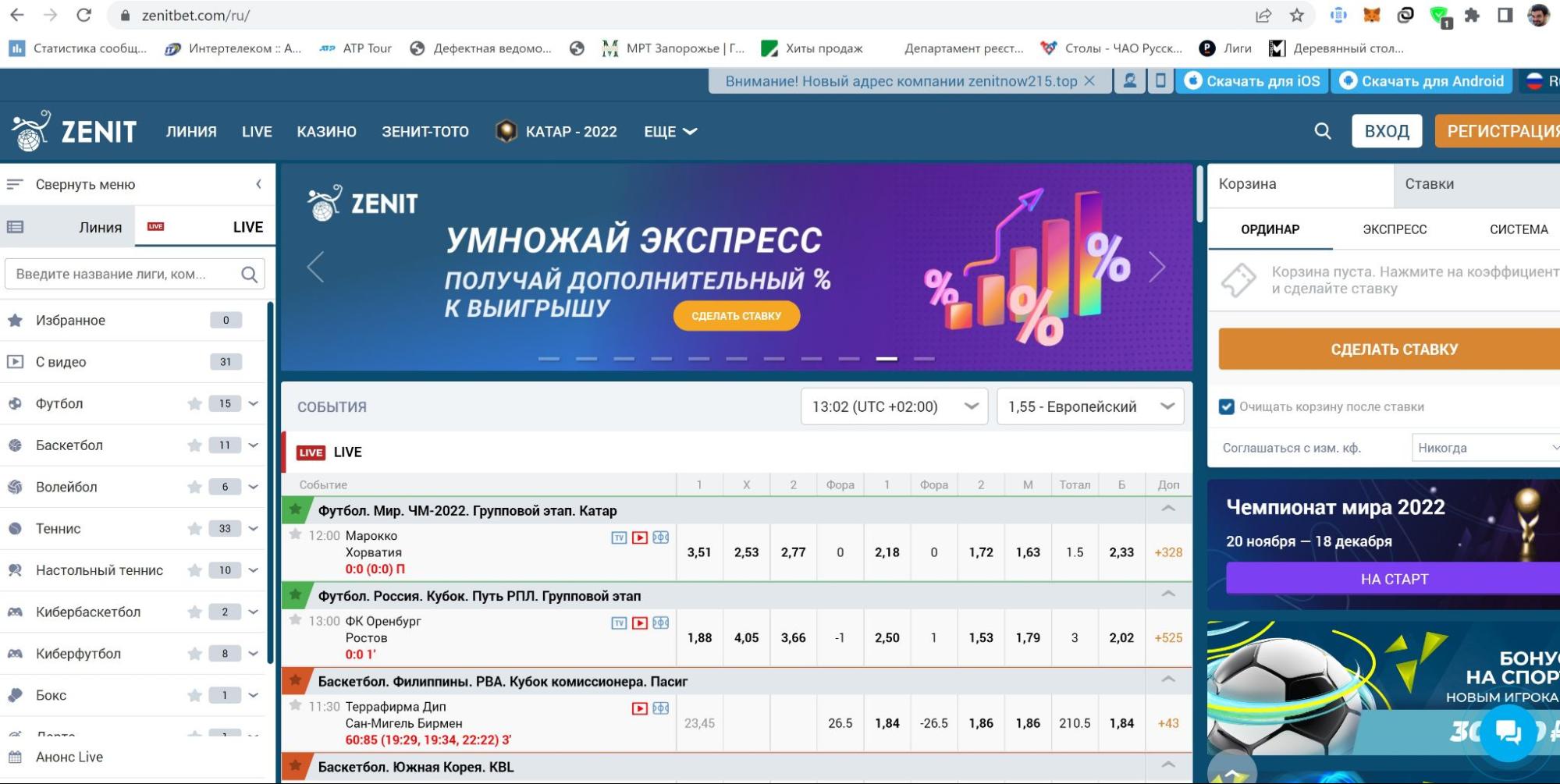Open ЗЕНИТ-ТОТО in top navigation

pos(425,131)
